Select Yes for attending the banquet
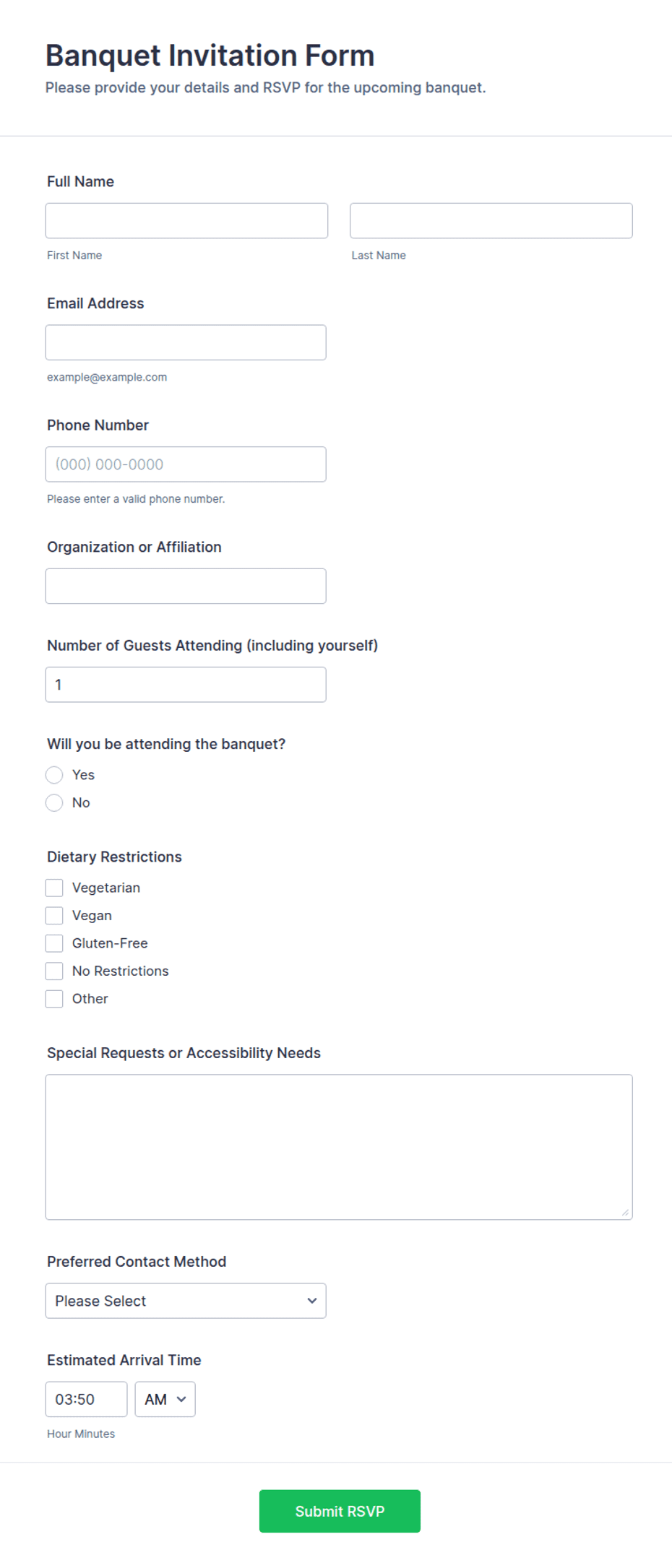672x1568 pixels. coord(54,775)
